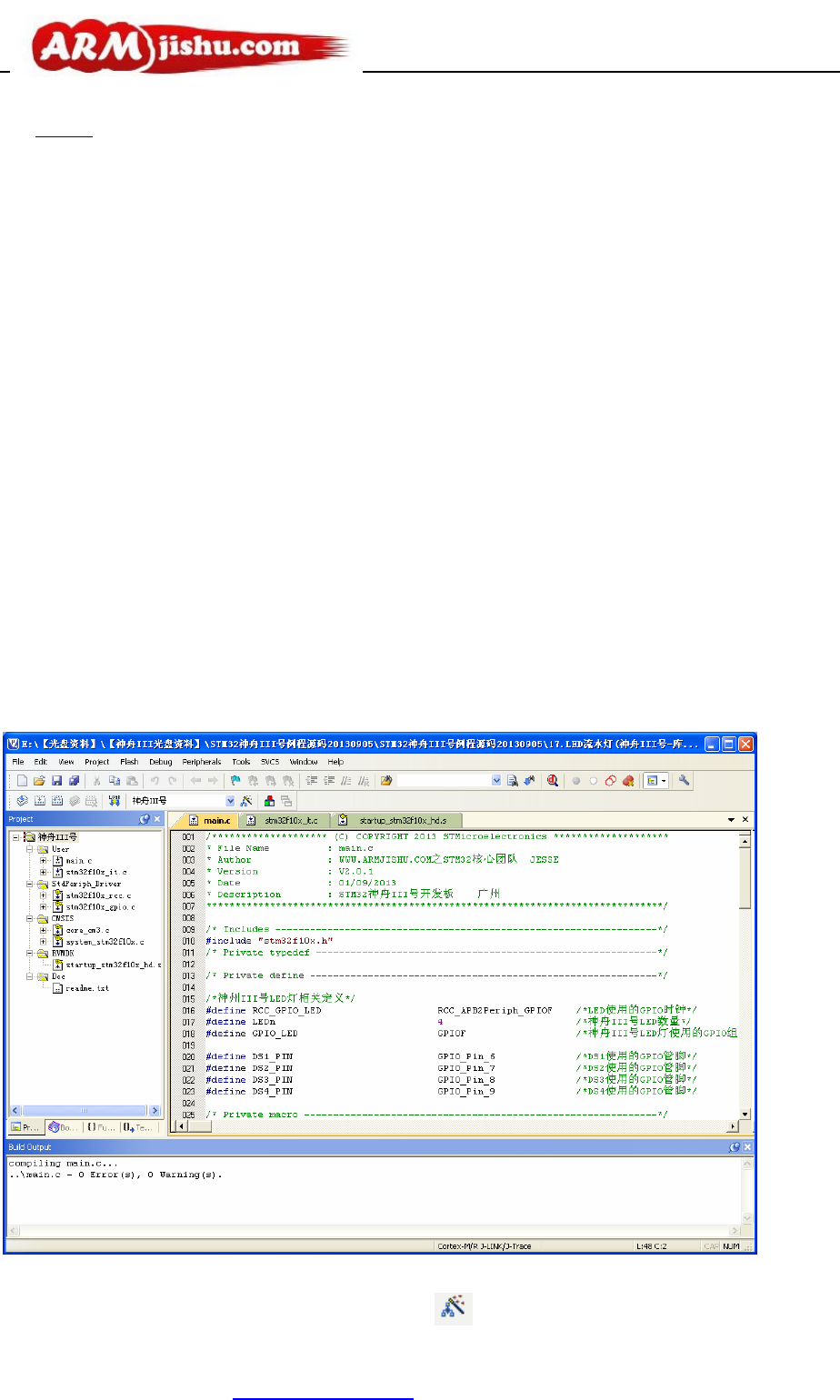840x1400 pixels.
Task: Click the Rebuild all target files icon
Action: (56, 801)
